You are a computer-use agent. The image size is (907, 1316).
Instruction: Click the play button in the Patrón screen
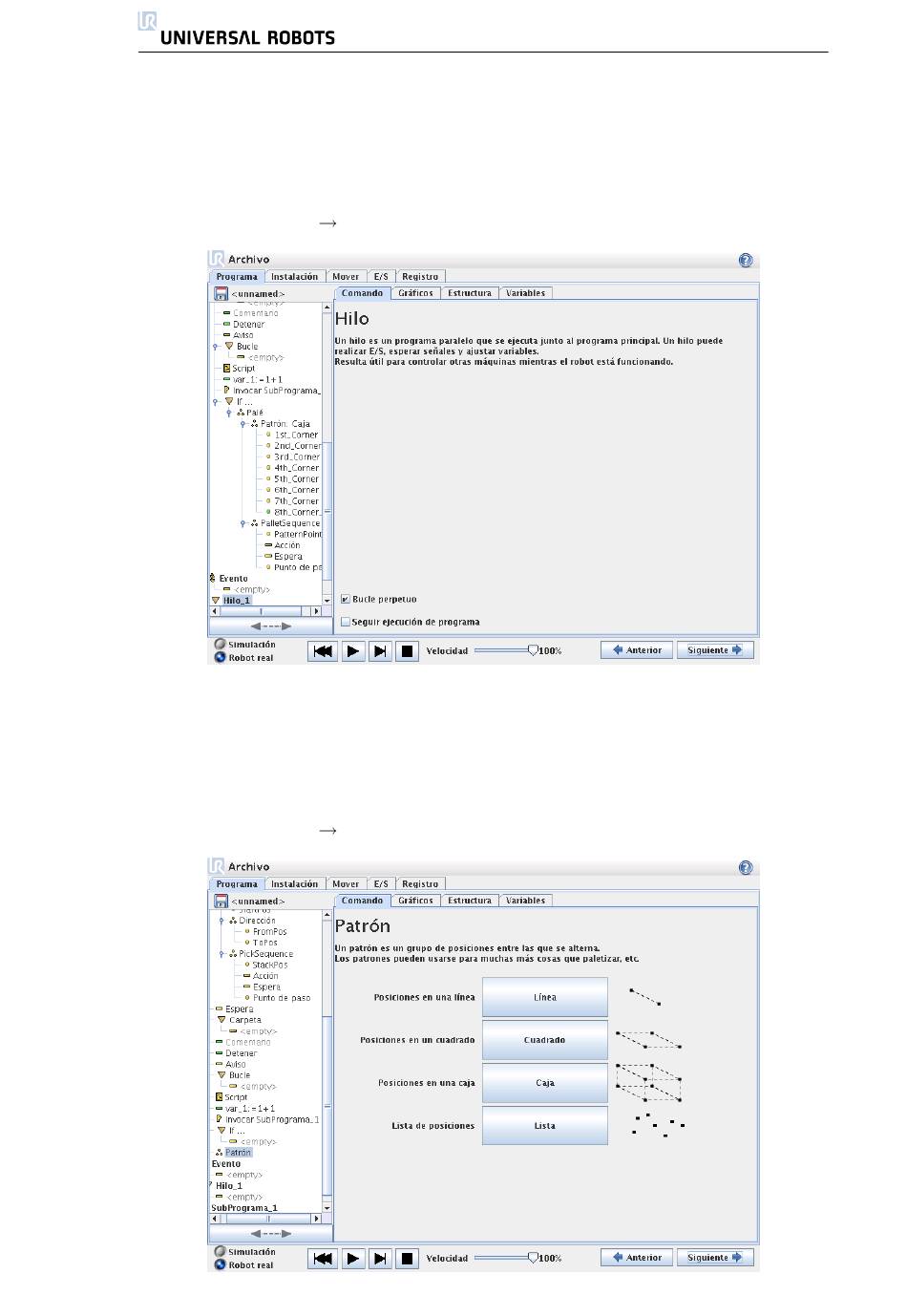click(353, 1259)
